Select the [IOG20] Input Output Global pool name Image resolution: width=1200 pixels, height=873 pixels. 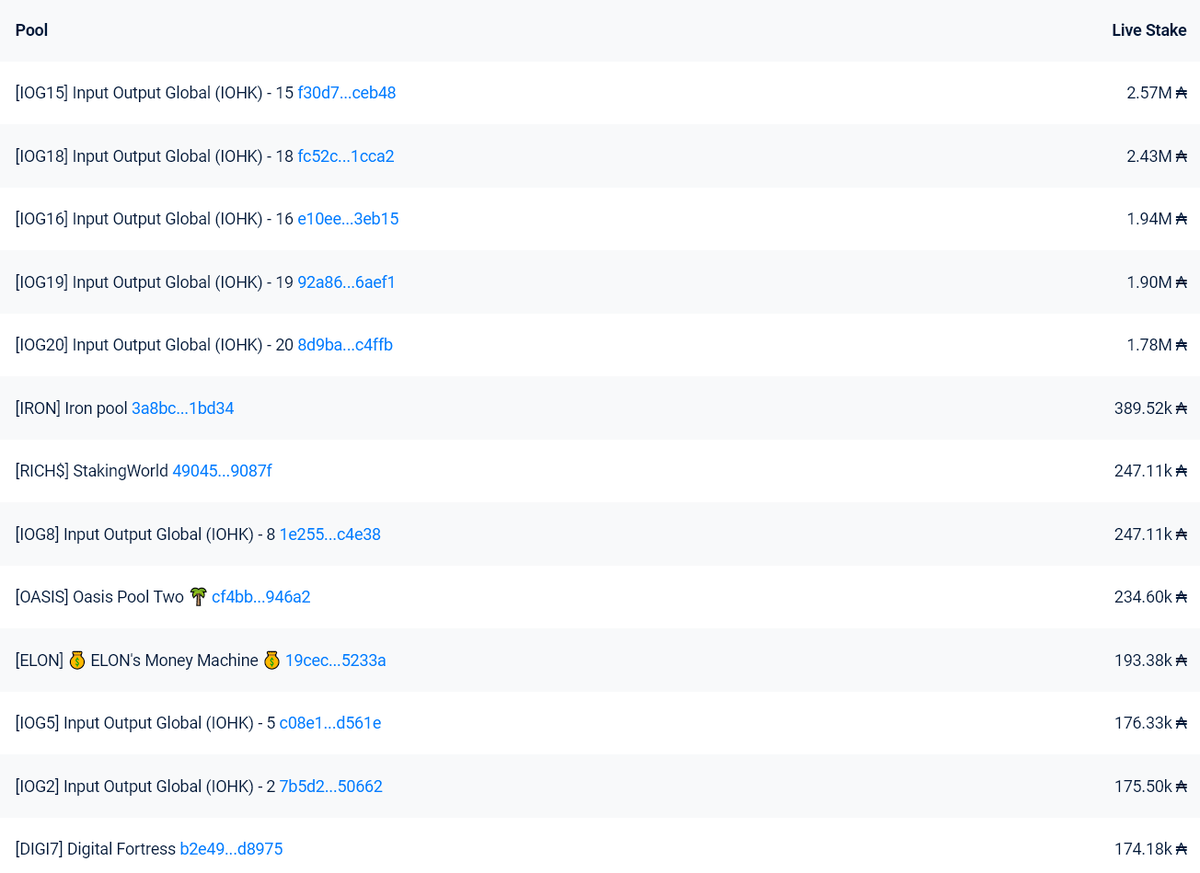click(154, 345)
